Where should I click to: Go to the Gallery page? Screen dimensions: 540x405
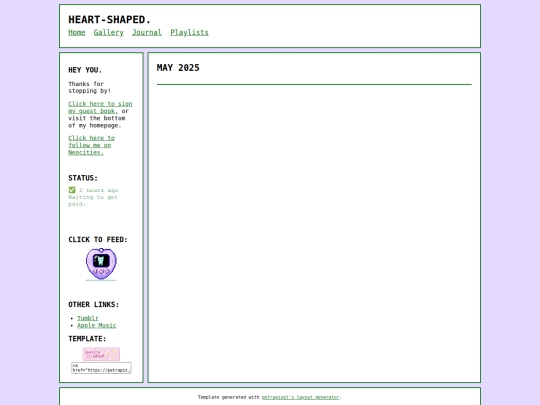click(x=108, y=32)
